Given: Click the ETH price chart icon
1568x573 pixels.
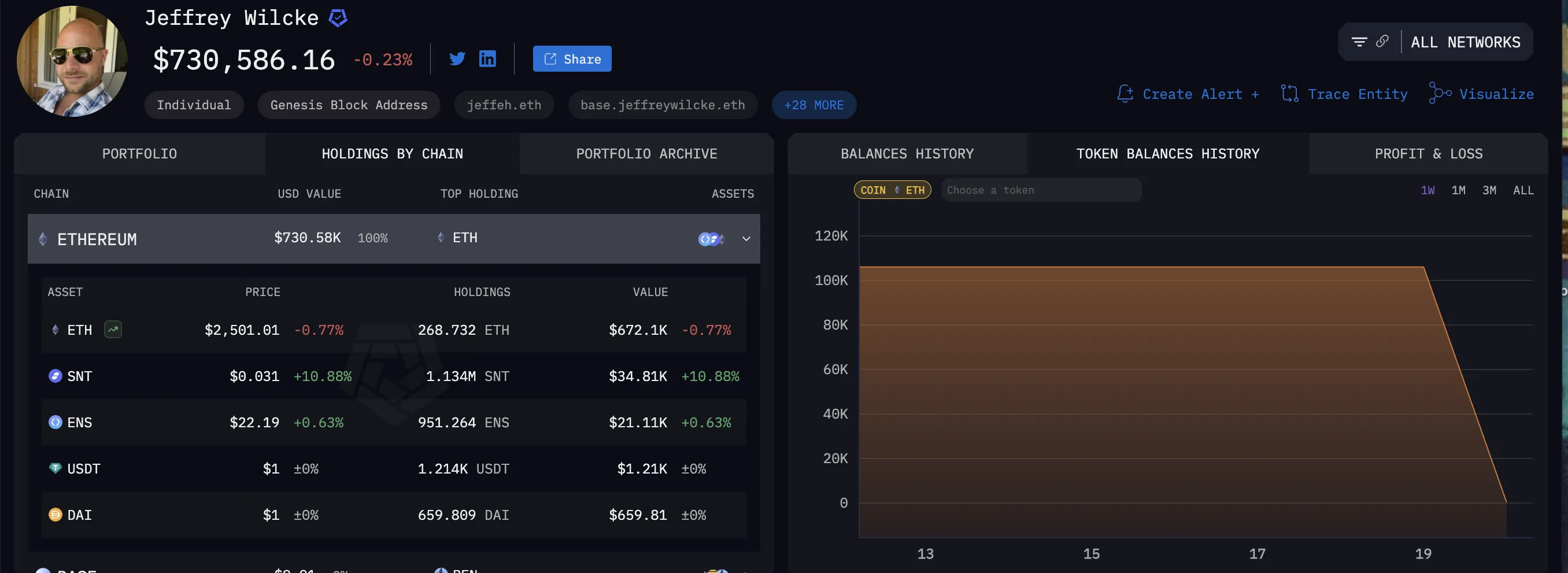Looking at the screenshot, I should (x=113, y=330).
